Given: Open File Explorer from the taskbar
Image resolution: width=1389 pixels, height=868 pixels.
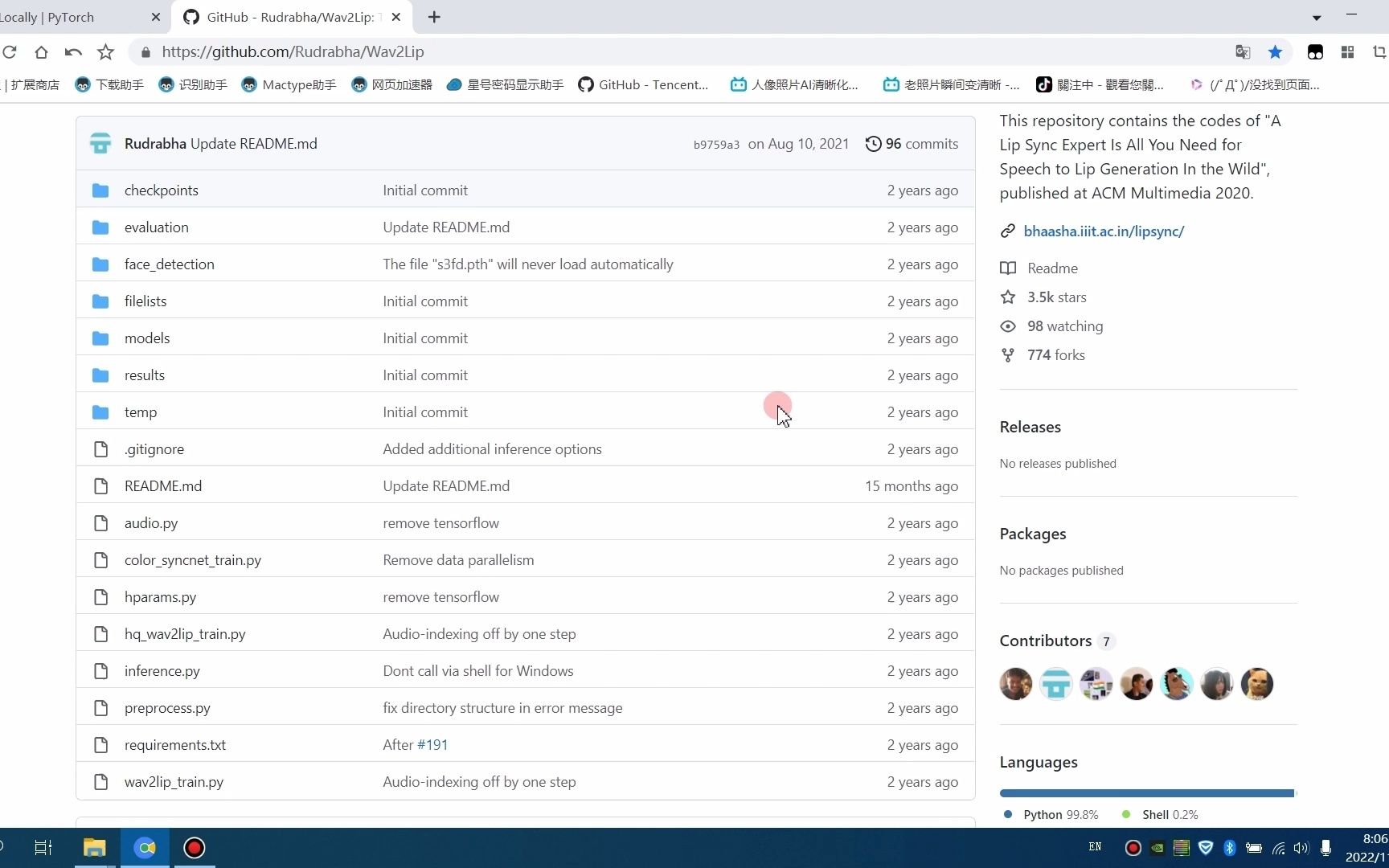Looking at the screenshot, I should coord(95,848).
